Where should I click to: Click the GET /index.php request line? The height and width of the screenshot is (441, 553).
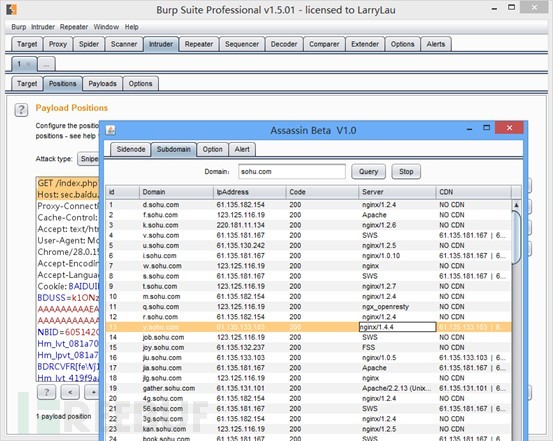(67, 183)
